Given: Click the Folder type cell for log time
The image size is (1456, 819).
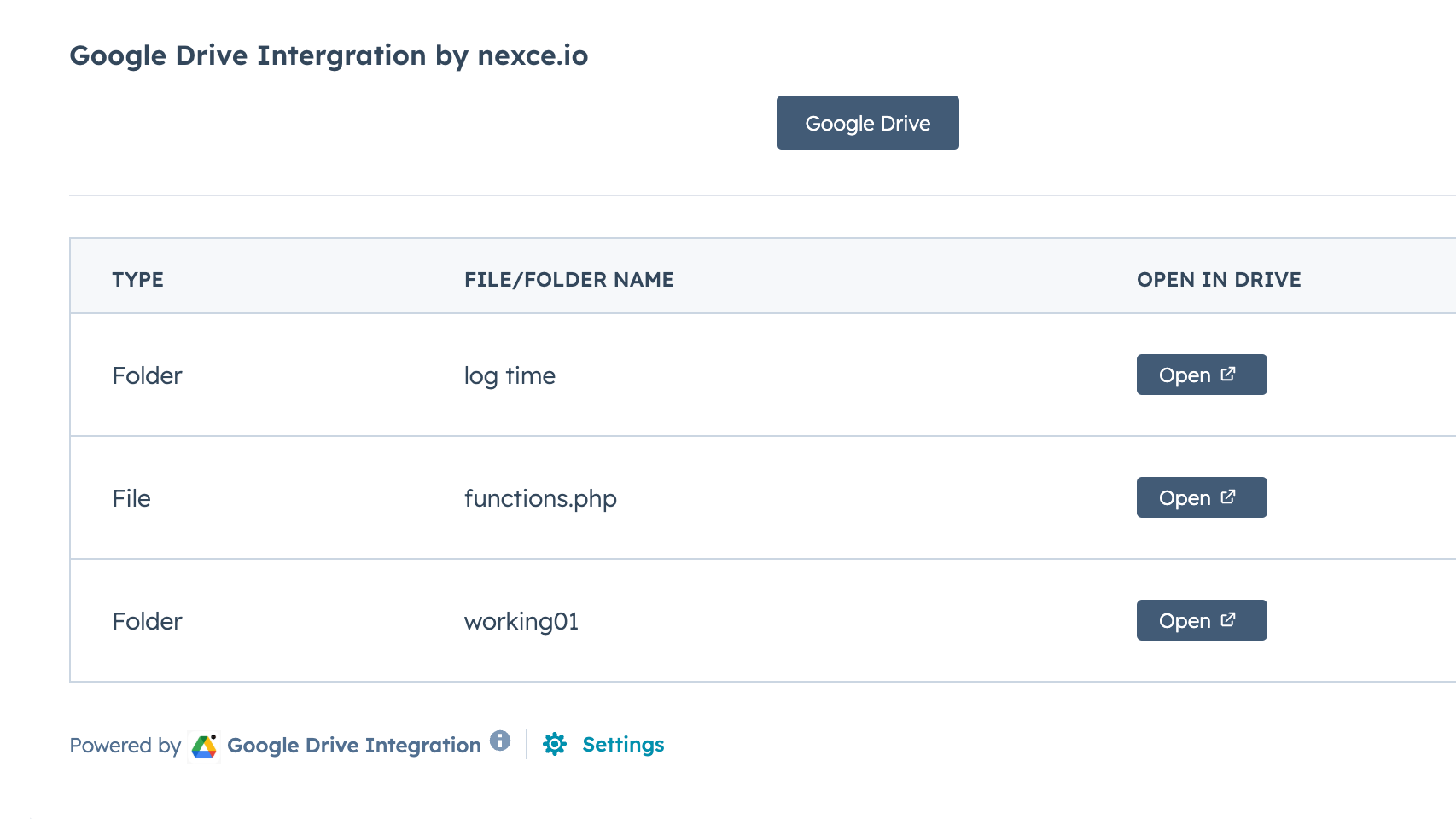Looking at the screenshot, I should click(147, 376).
